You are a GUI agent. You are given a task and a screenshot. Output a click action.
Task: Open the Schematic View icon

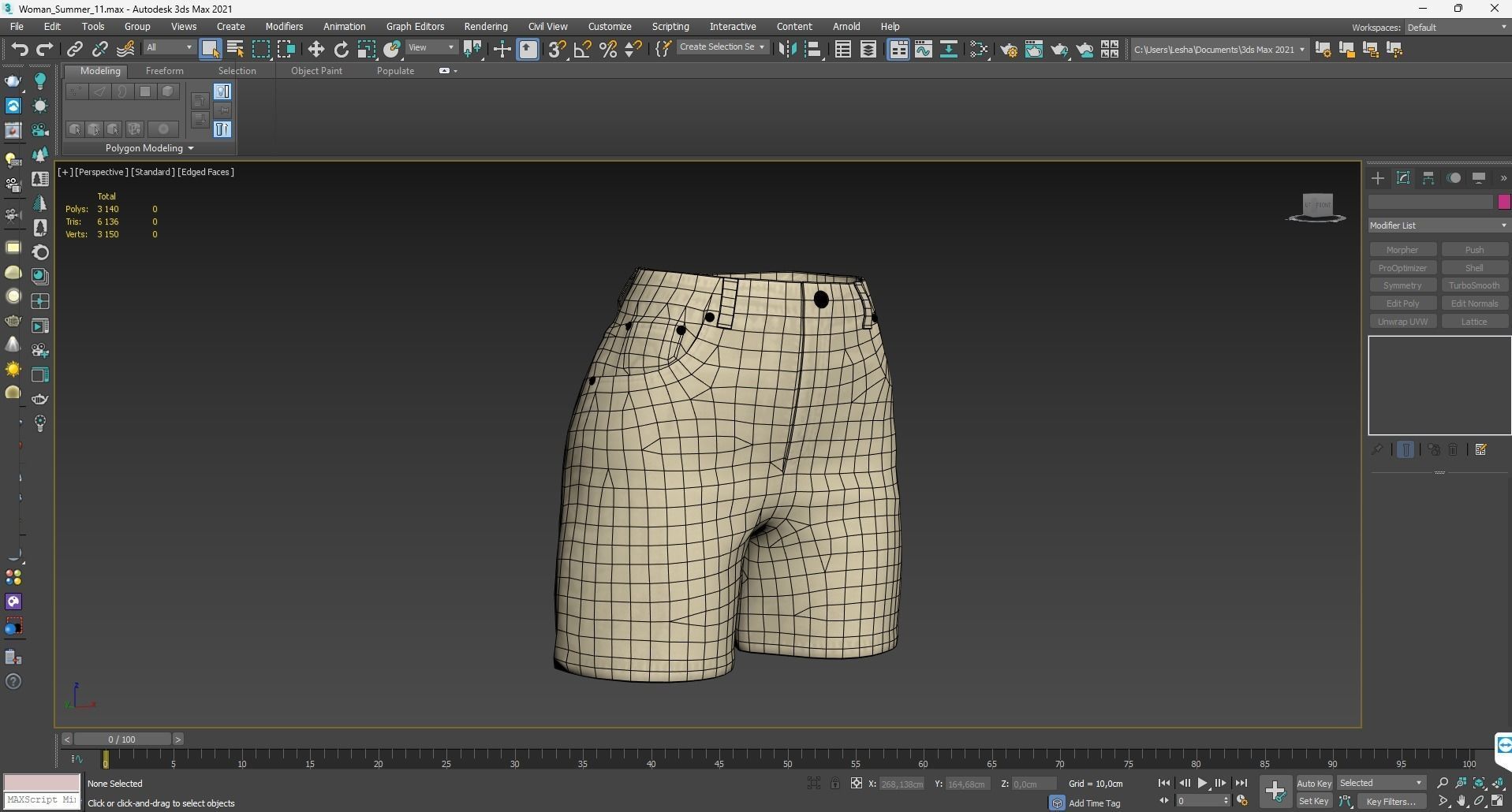[949, 50]
